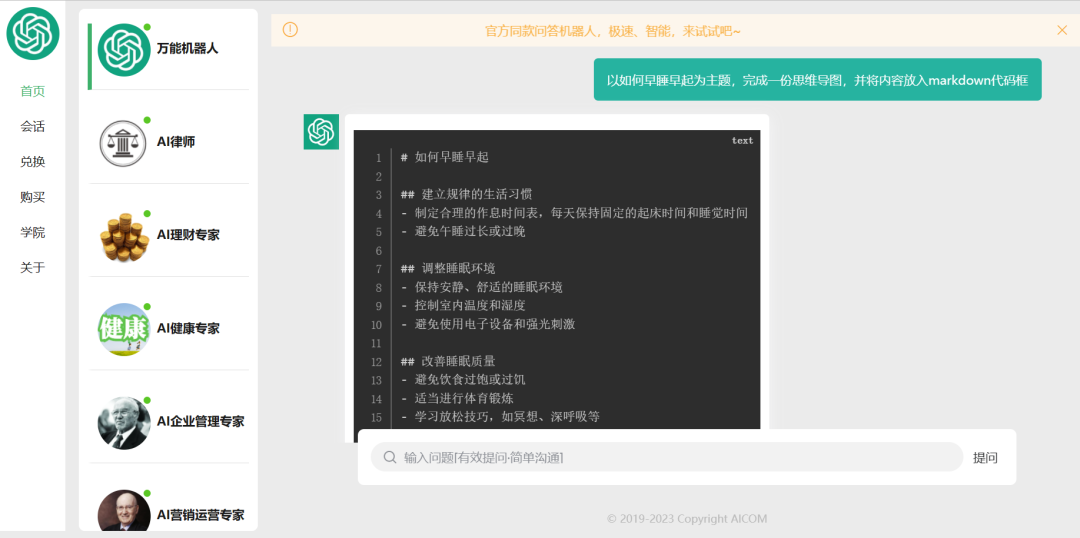The image size is (1080, 538).
Task: Open 学院 in the left navigation
Action: tap(32, 232)
